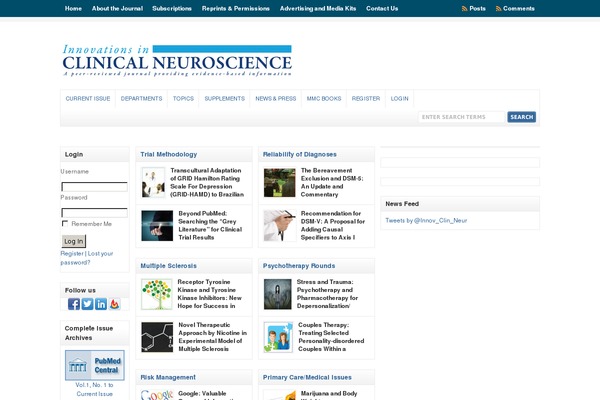Open the Topics navigation menu
600x400 pixels.
(x=183, y=99)
